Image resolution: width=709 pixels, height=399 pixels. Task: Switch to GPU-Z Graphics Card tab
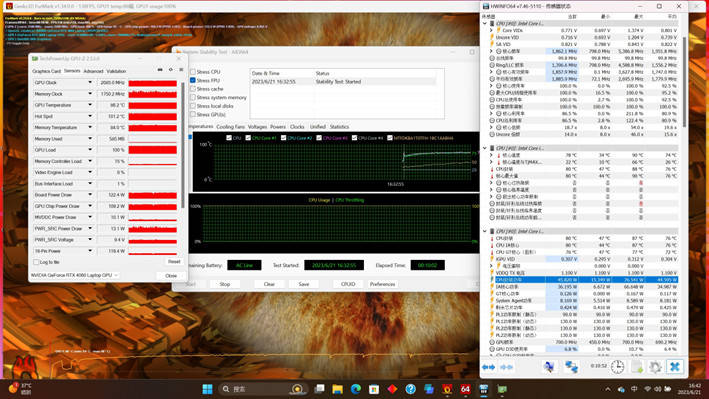coord(46,71)
